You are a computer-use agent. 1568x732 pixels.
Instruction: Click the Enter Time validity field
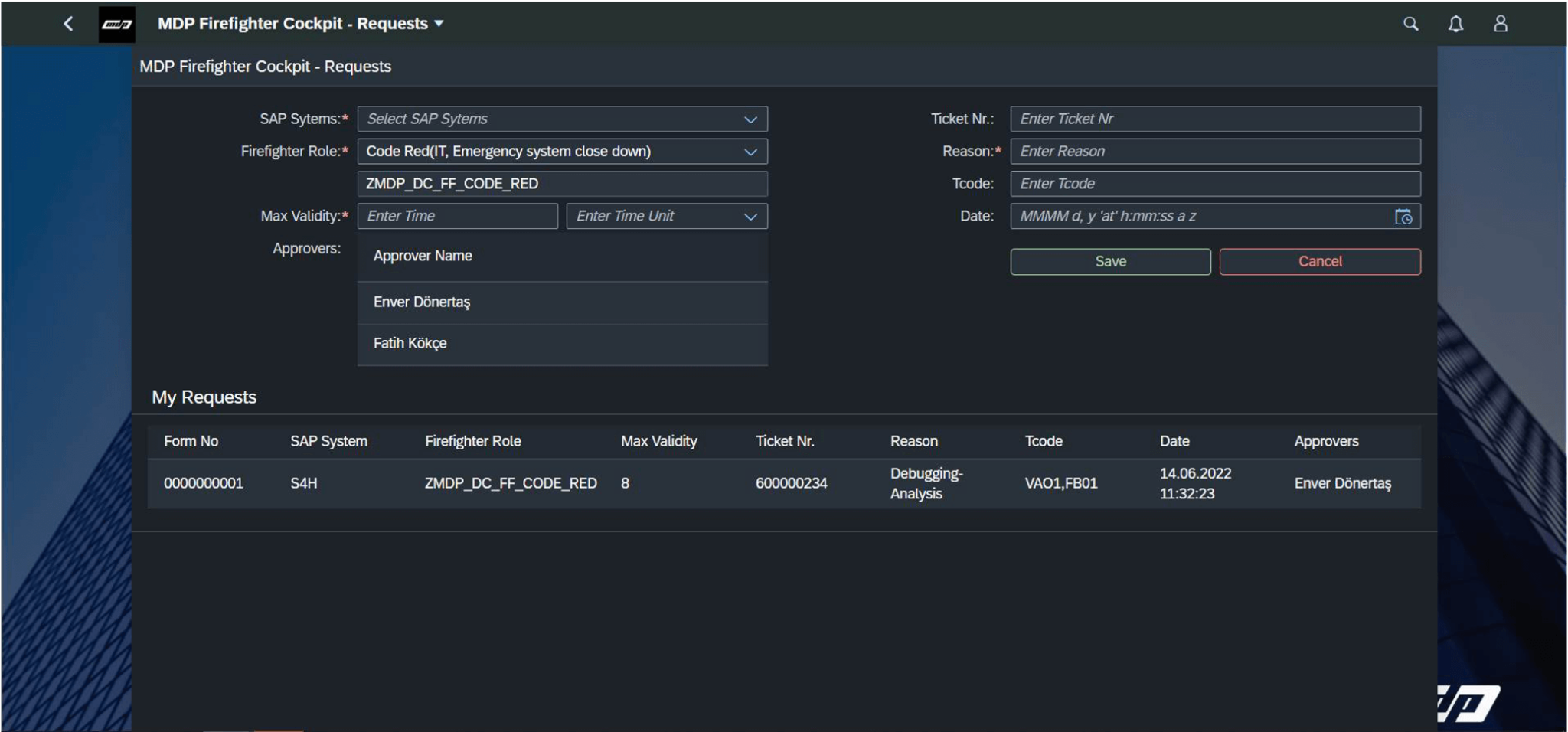pyautogui.click(x=457, y=217)
